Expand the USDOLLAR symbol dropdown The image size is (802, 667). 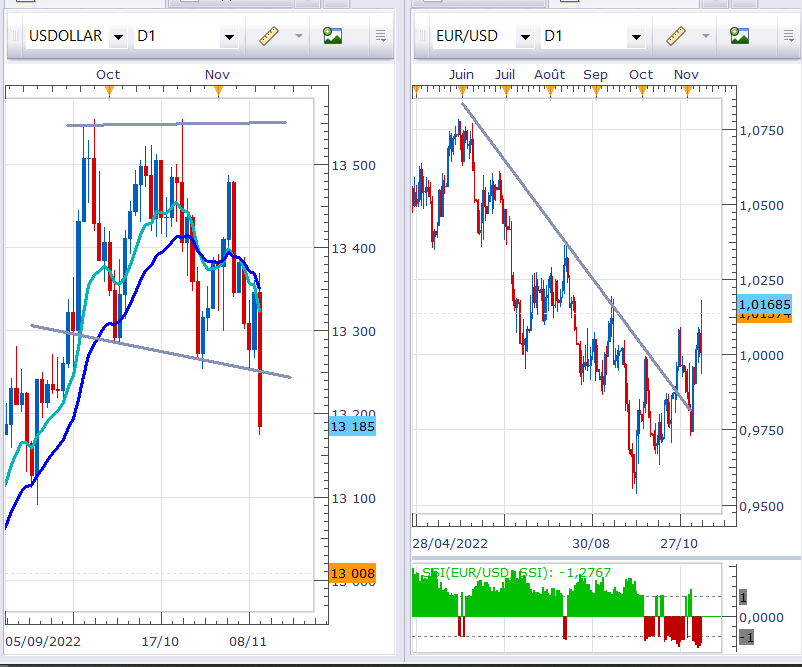coord(118,37)
